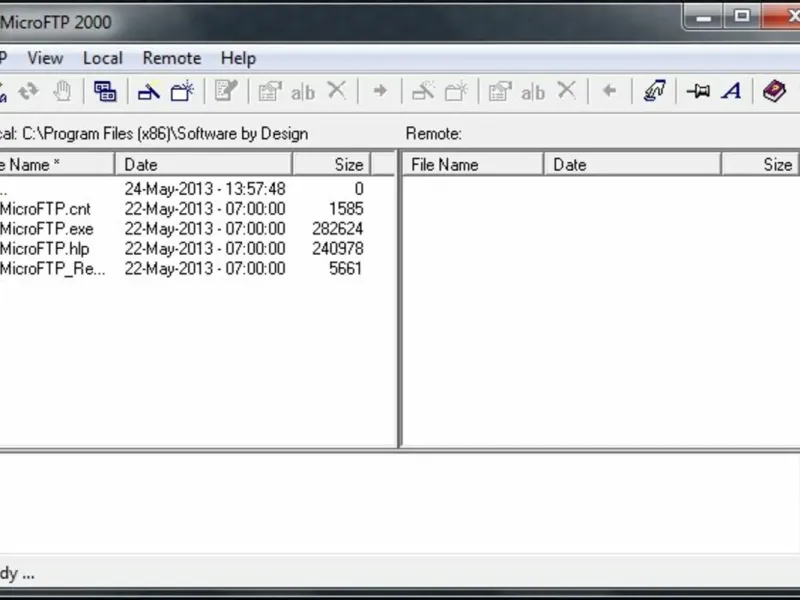Sort local pane by the Name column header

(57, 165)
